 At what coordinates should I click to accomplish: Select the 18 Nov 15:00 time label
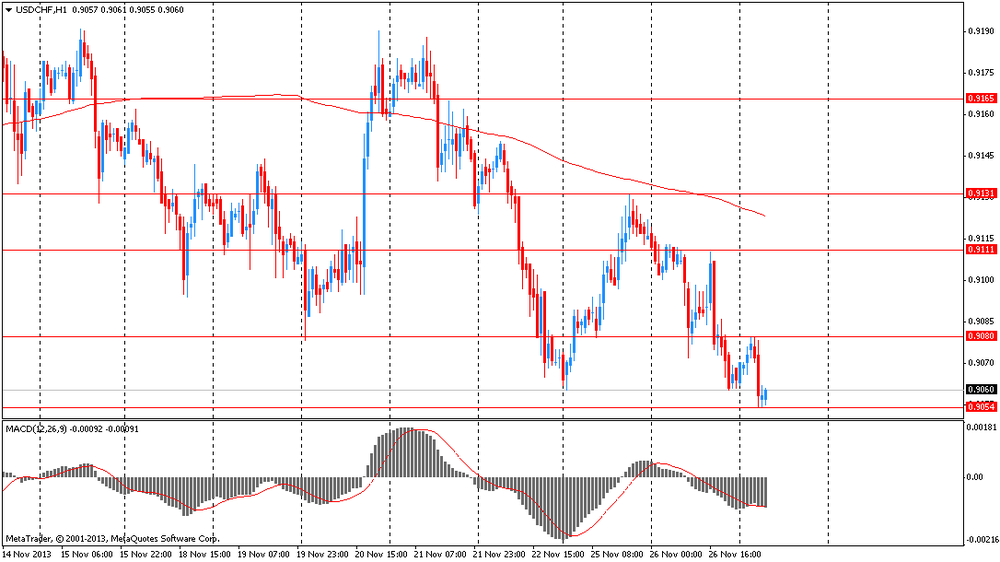[205, 551]
